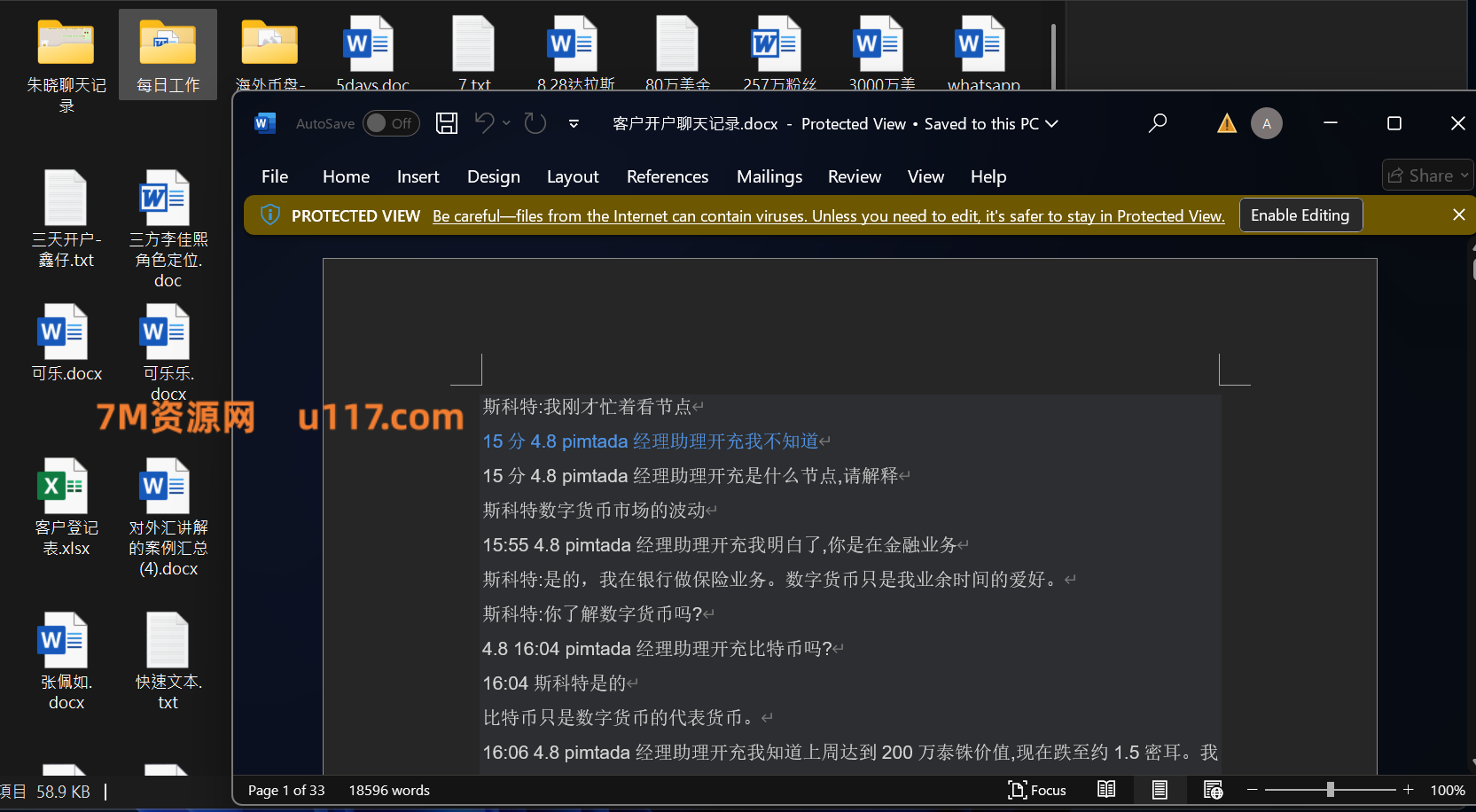Click the zoom slider handle

1330,790
